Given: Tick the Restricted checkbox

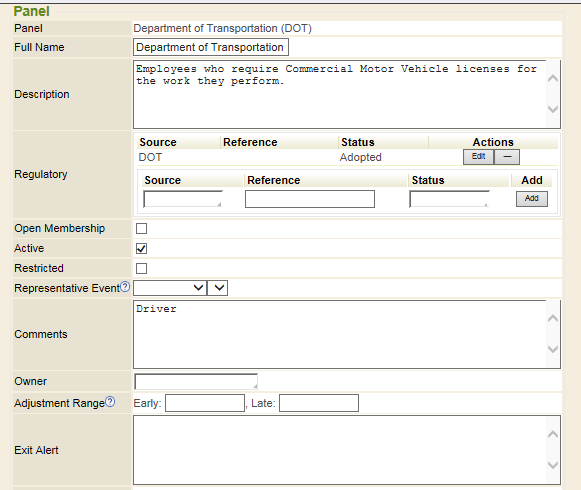Looking at the screenshot, I should (141, 268).
